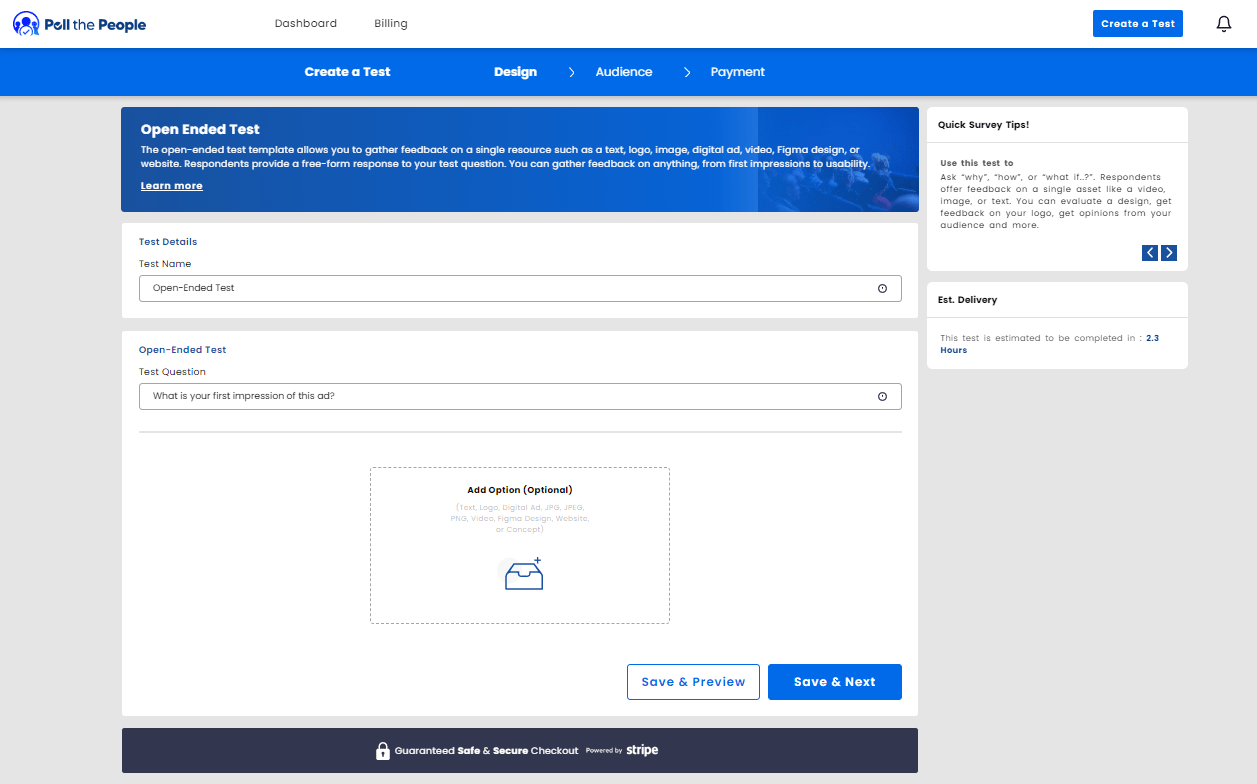Open the Dashboard menu item
Screen dimensions: 1257x784
[x=306, y=22]
